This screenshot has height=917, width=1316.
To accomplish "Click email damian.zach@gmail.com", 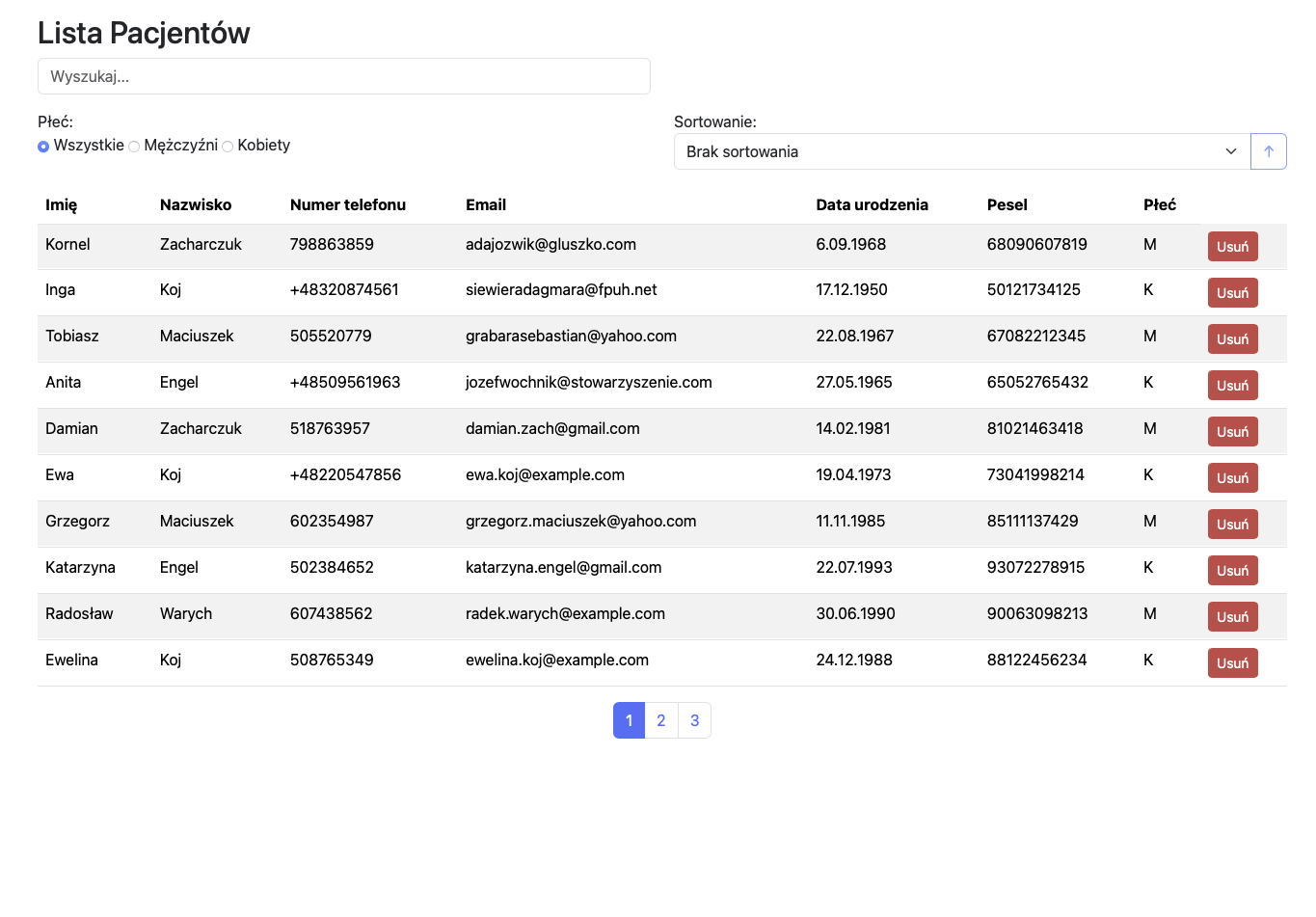I will coord(552,428).
